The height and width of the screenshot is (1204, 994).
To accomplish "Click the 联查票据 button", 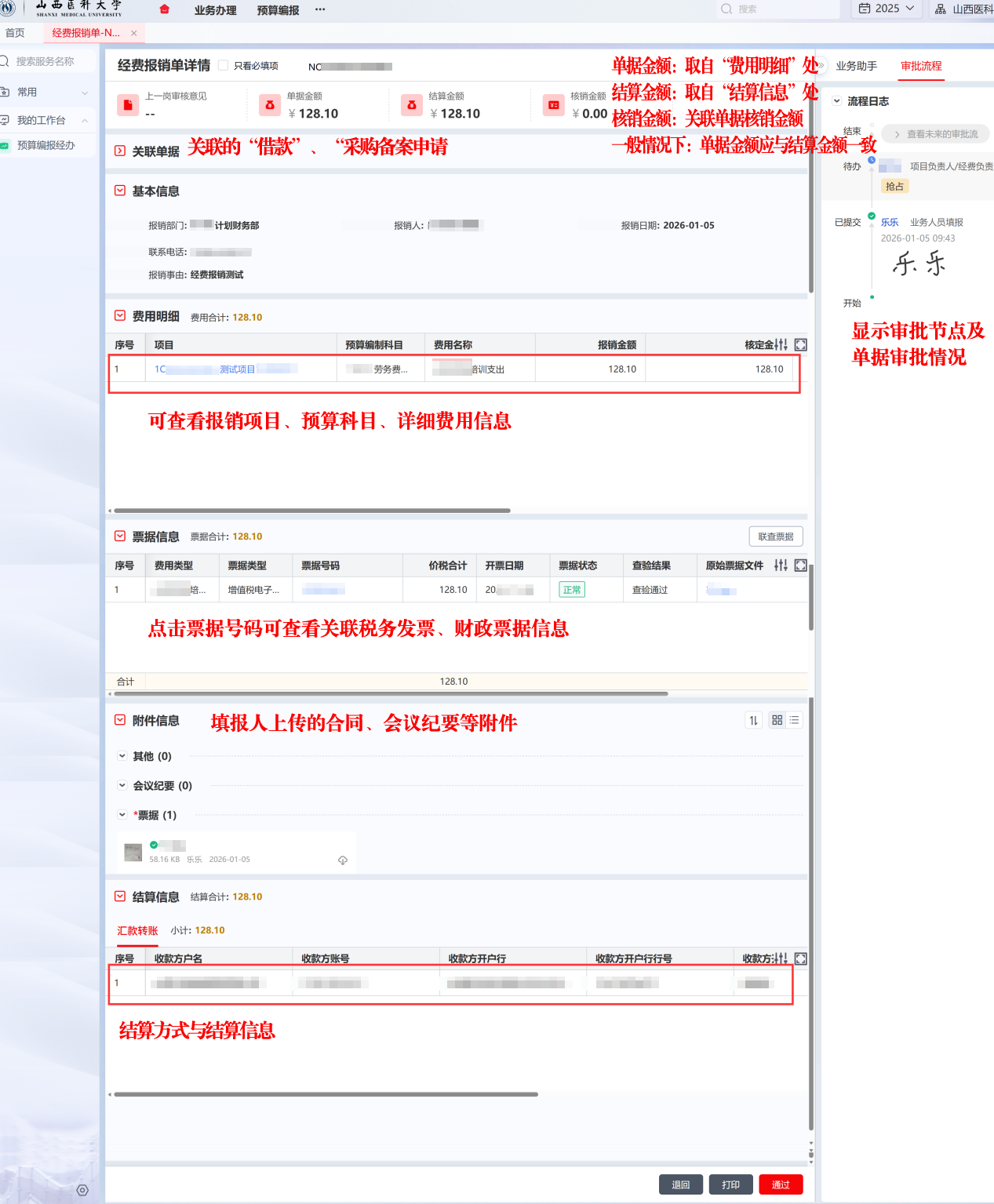I will (x=775, y=537).
